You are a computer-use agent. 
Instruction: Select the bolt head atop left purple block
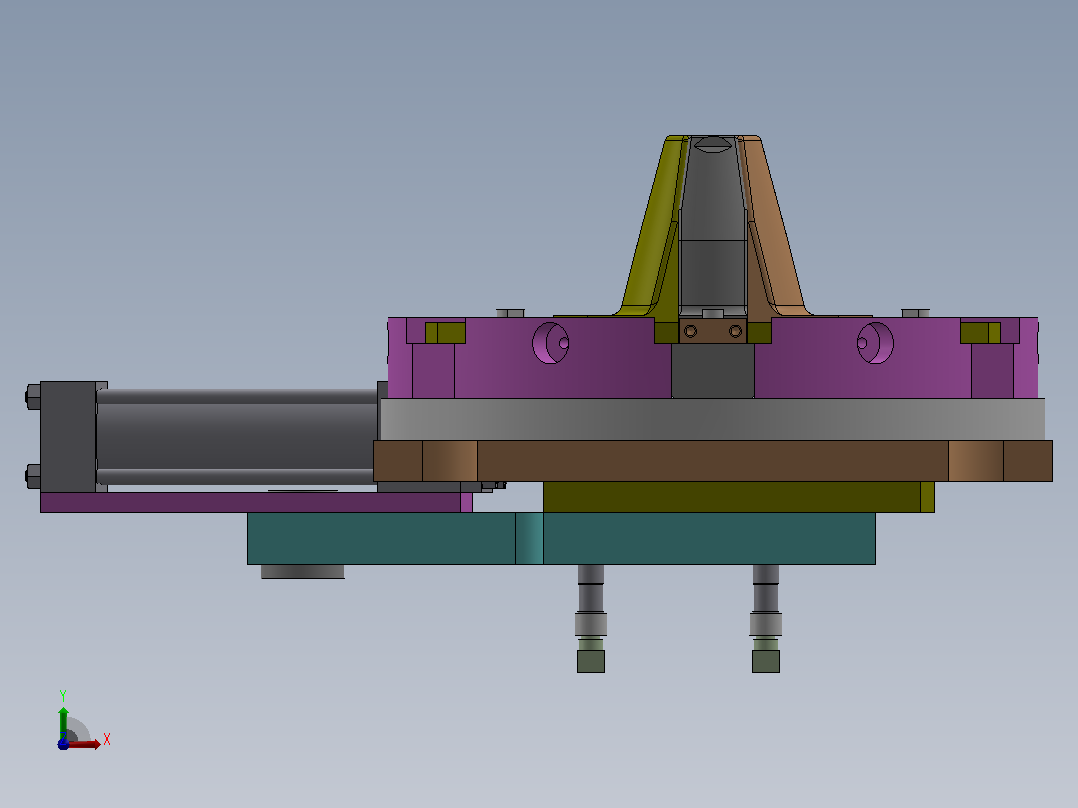click(x=510, y=313)
